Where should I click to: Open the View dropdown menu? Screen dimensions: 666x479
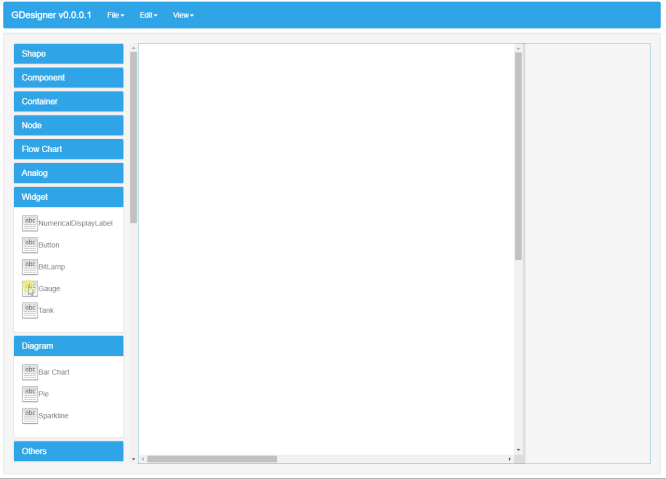(x=182, y=15)
